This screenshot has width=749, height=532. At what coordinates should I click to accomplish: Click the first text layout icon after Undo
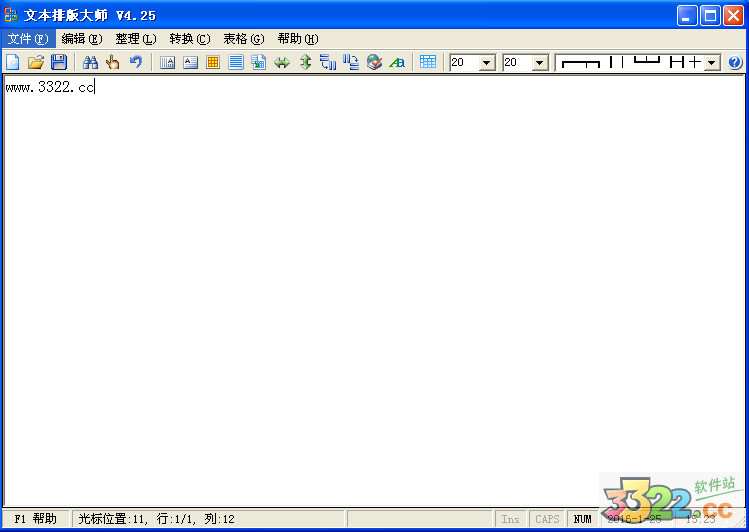point(167,62)
